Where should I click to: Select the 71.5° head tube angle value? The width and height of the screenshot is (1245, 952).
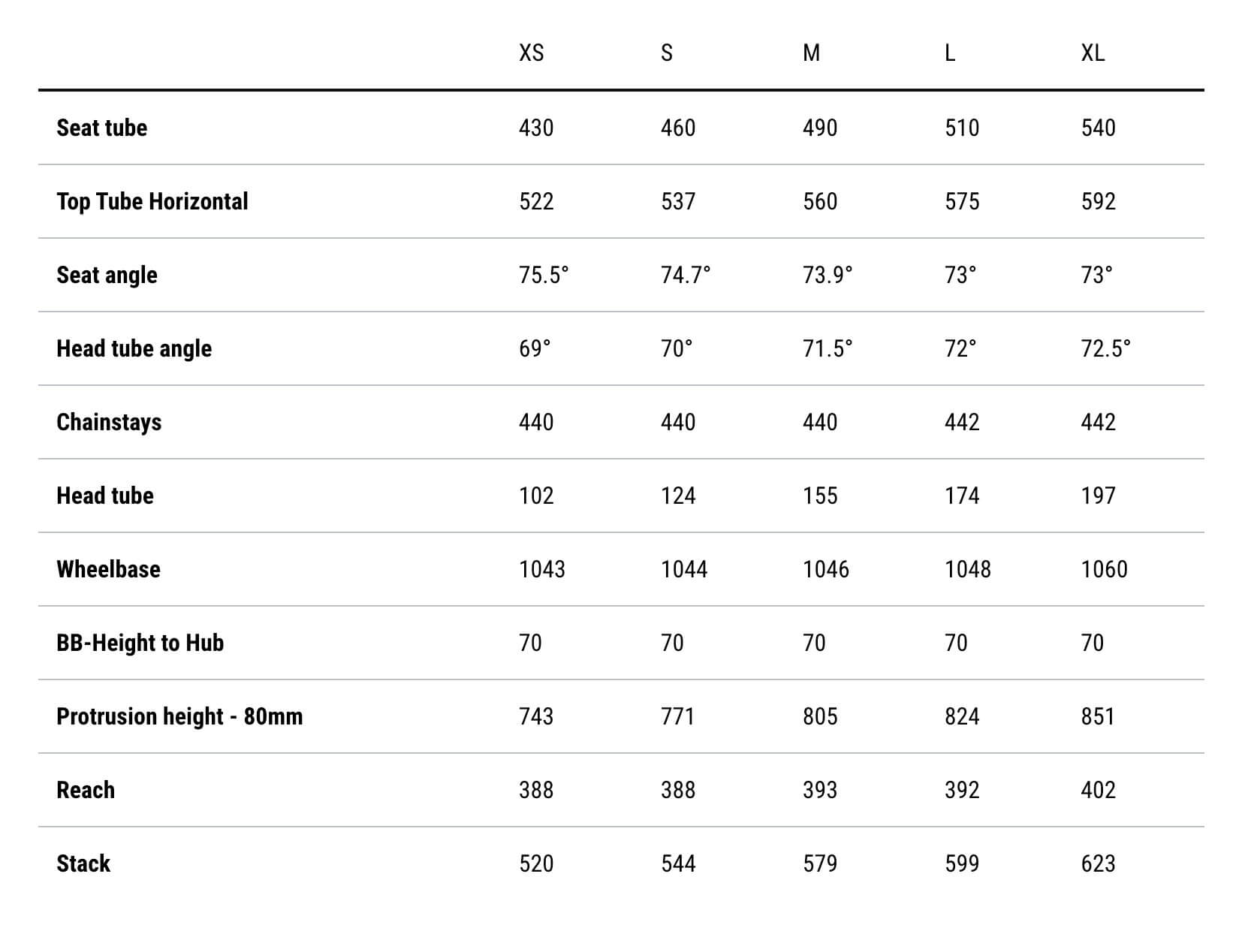(827, 348)
